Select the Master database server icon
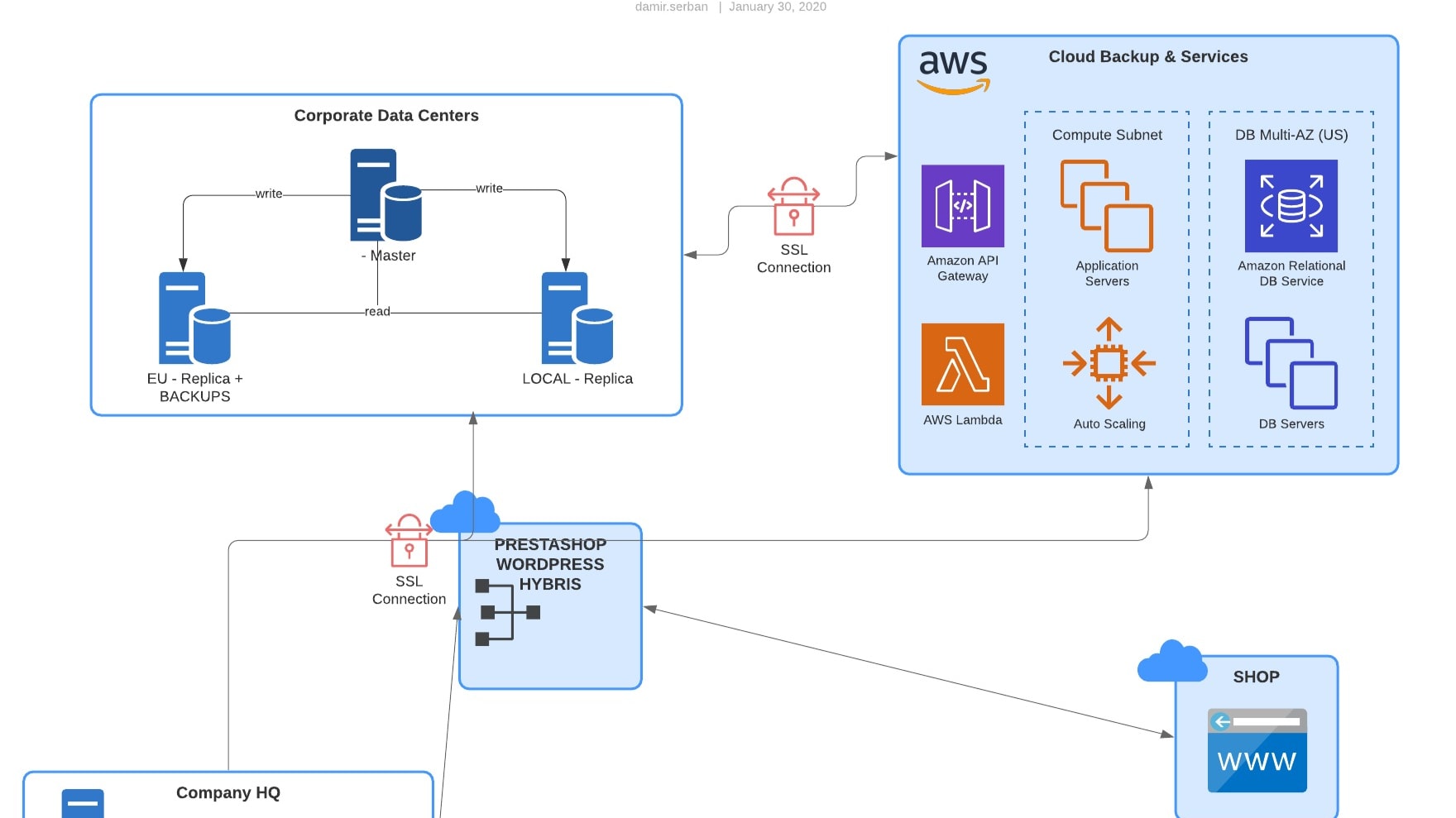Screen dimensions: 1456x818 click(x=386, y=195)
